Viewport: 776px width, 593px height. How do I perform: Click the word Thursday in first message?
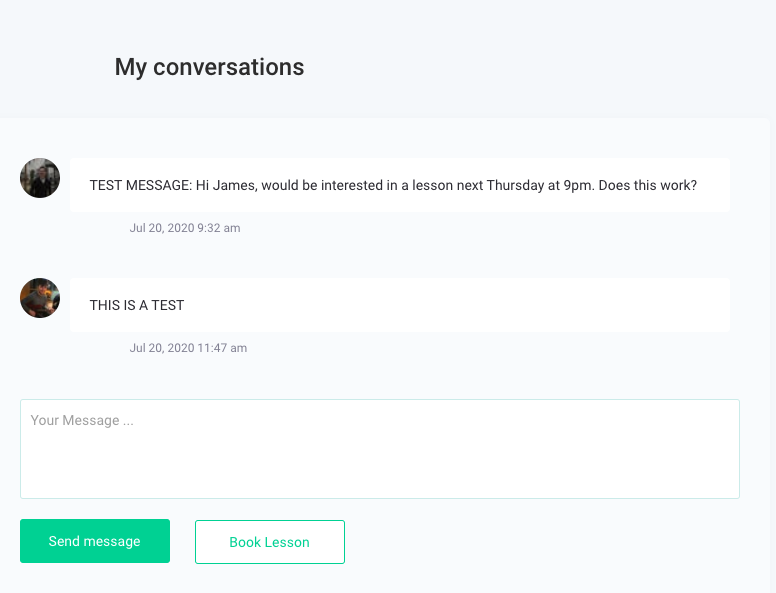(515, 185)
